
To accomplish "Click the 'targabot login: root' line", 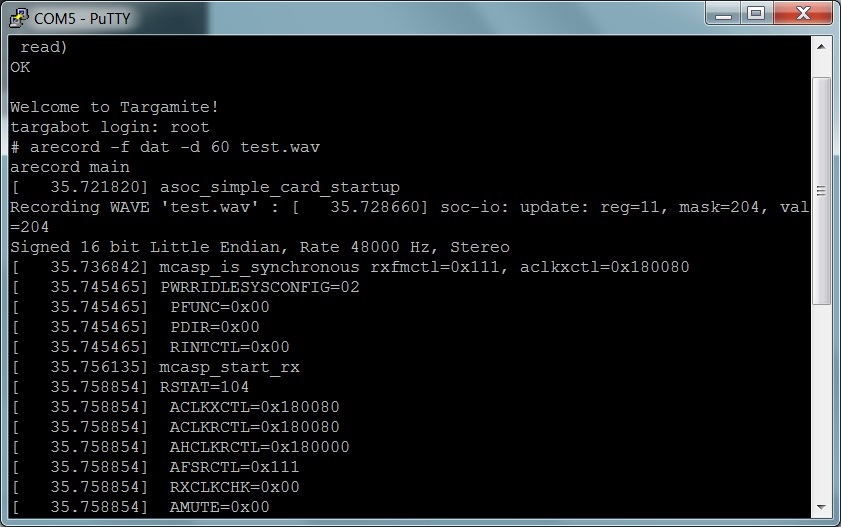I will point(110,127).
